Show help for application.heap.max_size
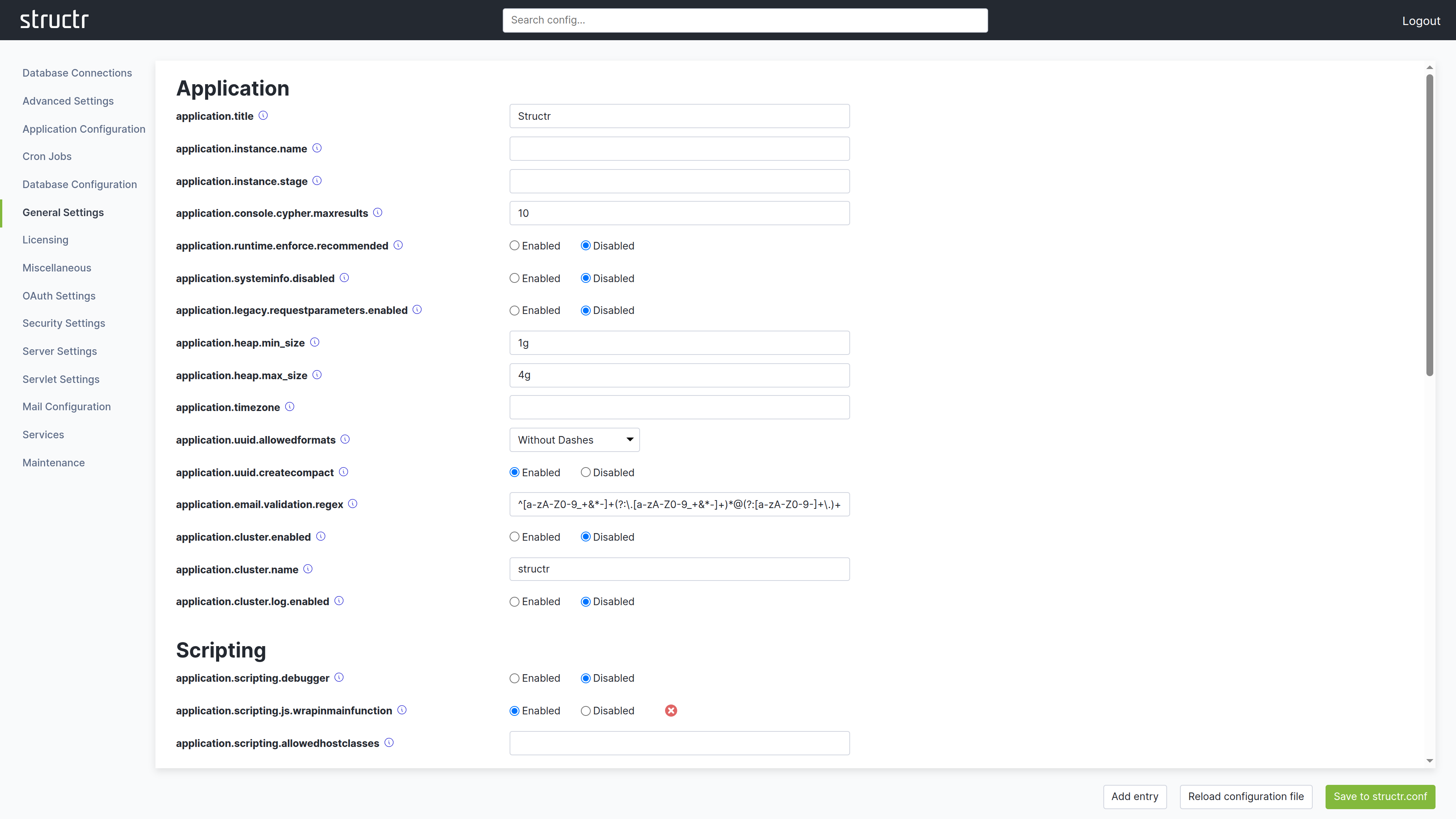Screen dimensions: 1456x819 [318, 375]
